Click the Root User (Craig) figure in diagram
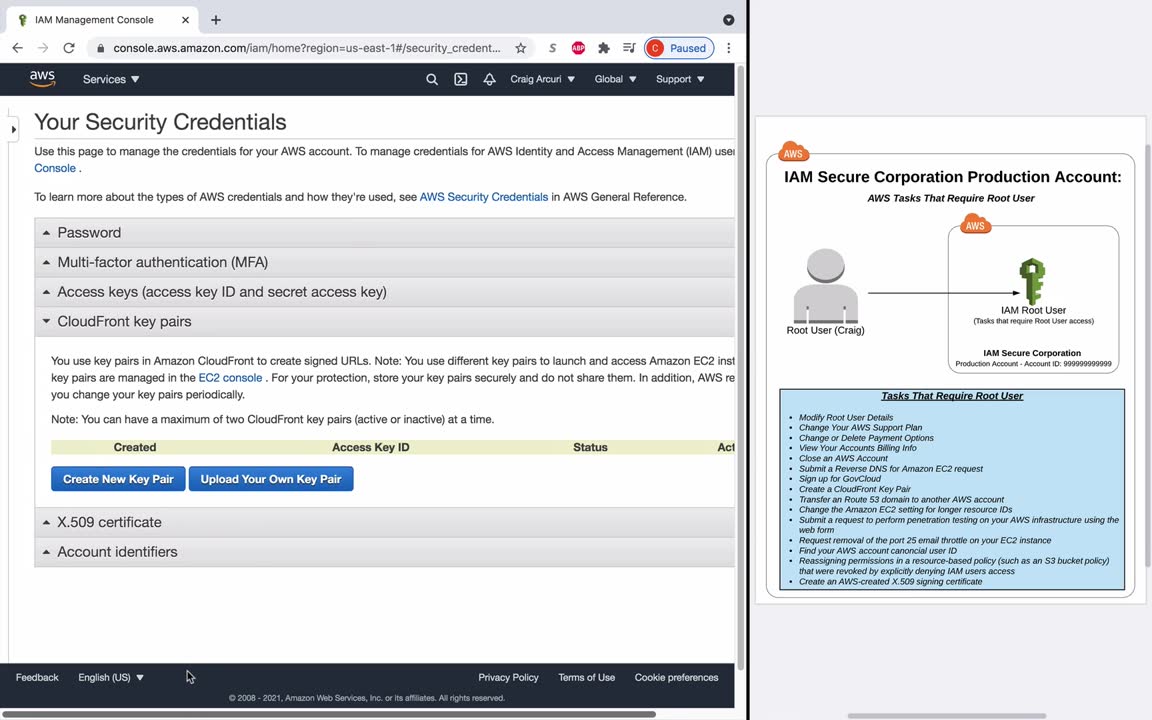The image size is (1152, 720). [x=825, y=286]
